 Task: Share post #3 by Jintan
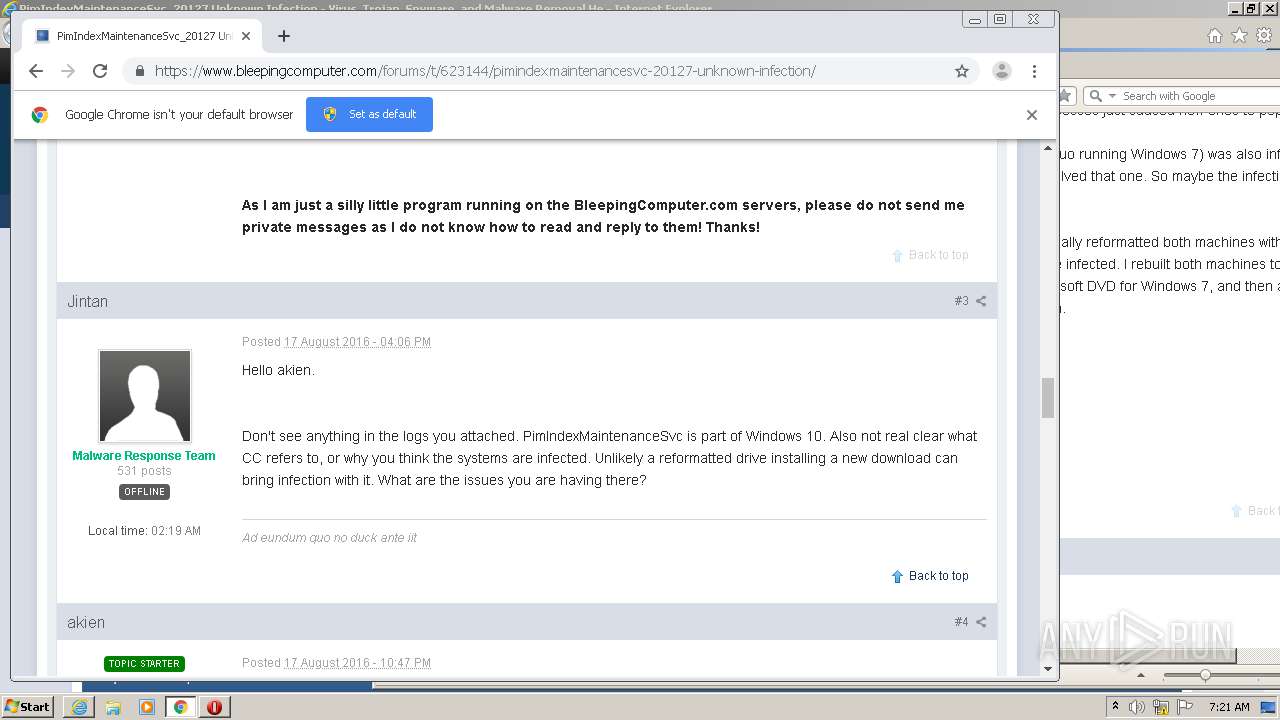click(x=981, y=301)
